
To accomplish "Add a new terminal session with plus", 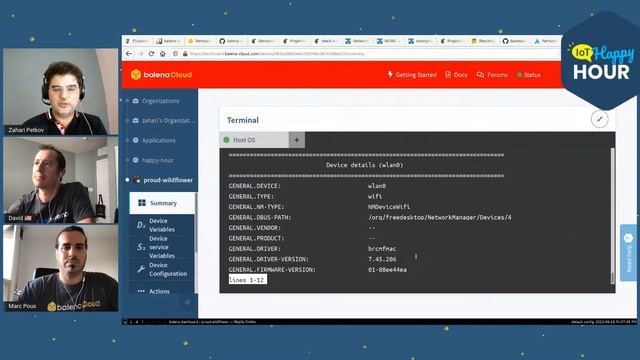I will (297, 140).
